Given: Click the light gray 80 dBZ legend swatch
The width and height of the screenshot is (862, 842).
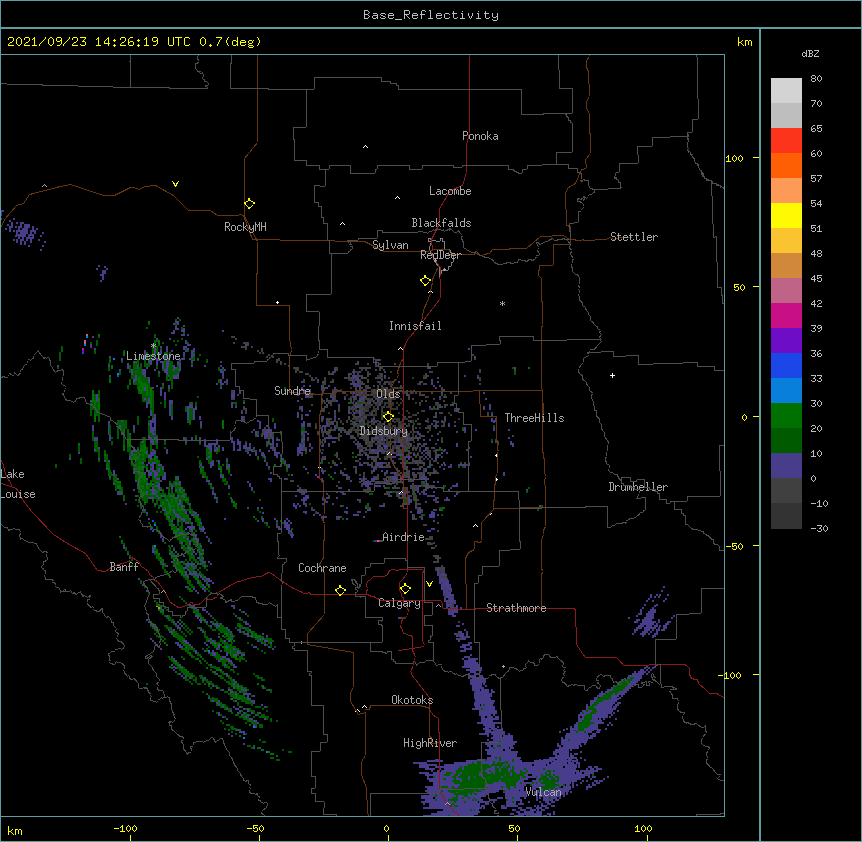Looking at the screenshot, I should point(786,90).
